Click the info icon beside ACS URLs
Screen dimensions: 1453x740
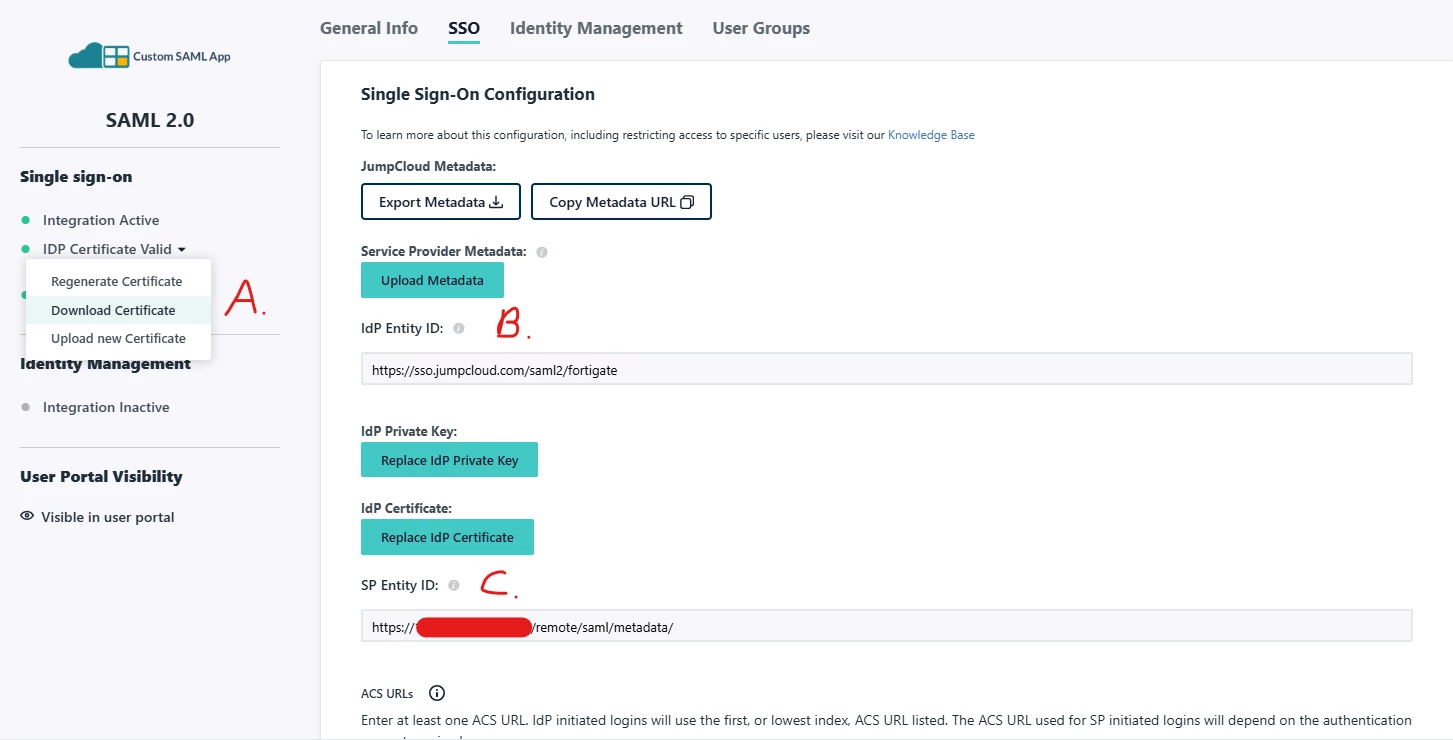click(437, 693)
